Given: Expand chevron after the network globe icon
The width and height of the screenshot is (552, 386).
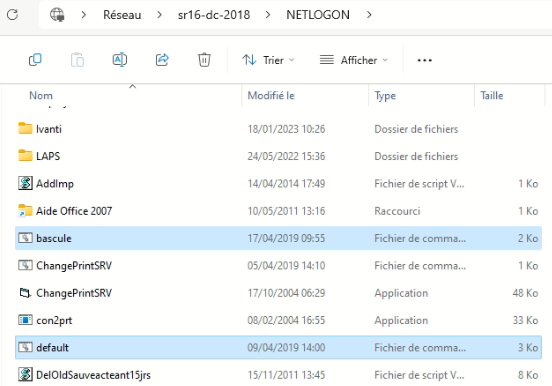Looking at the screenshot, I should (84, 15).
